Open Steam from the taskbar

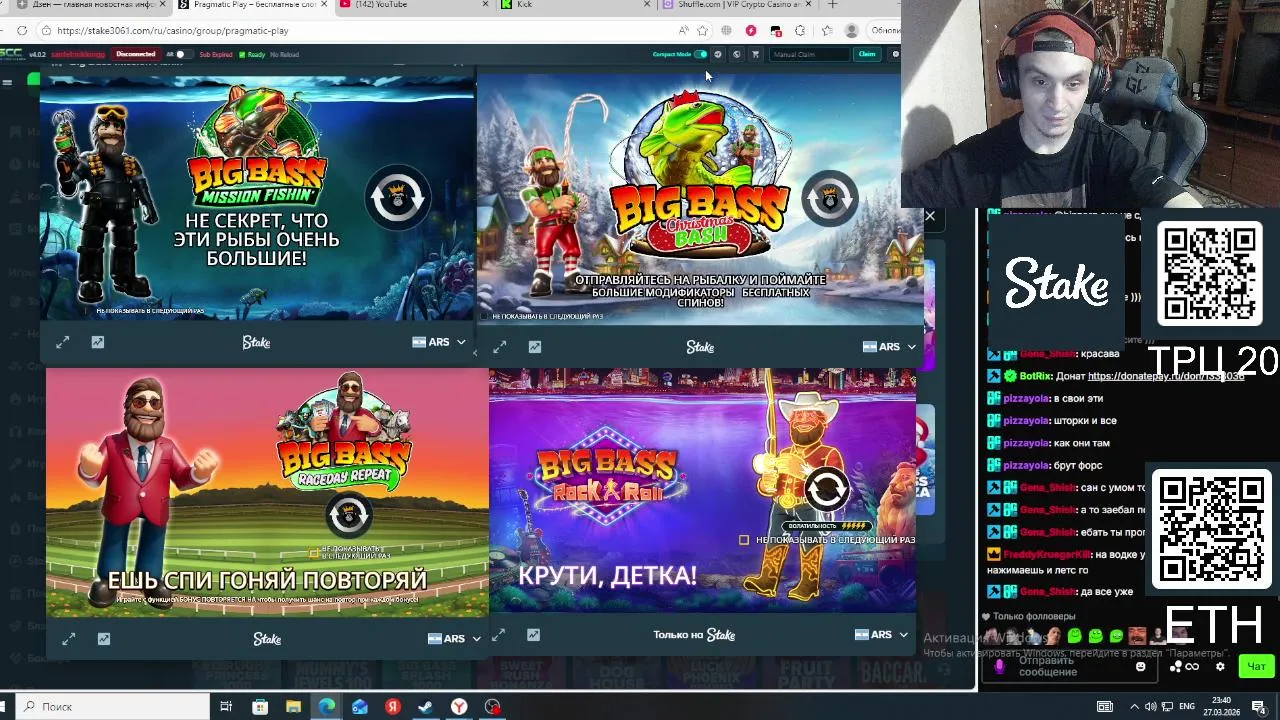pos(425,707)
